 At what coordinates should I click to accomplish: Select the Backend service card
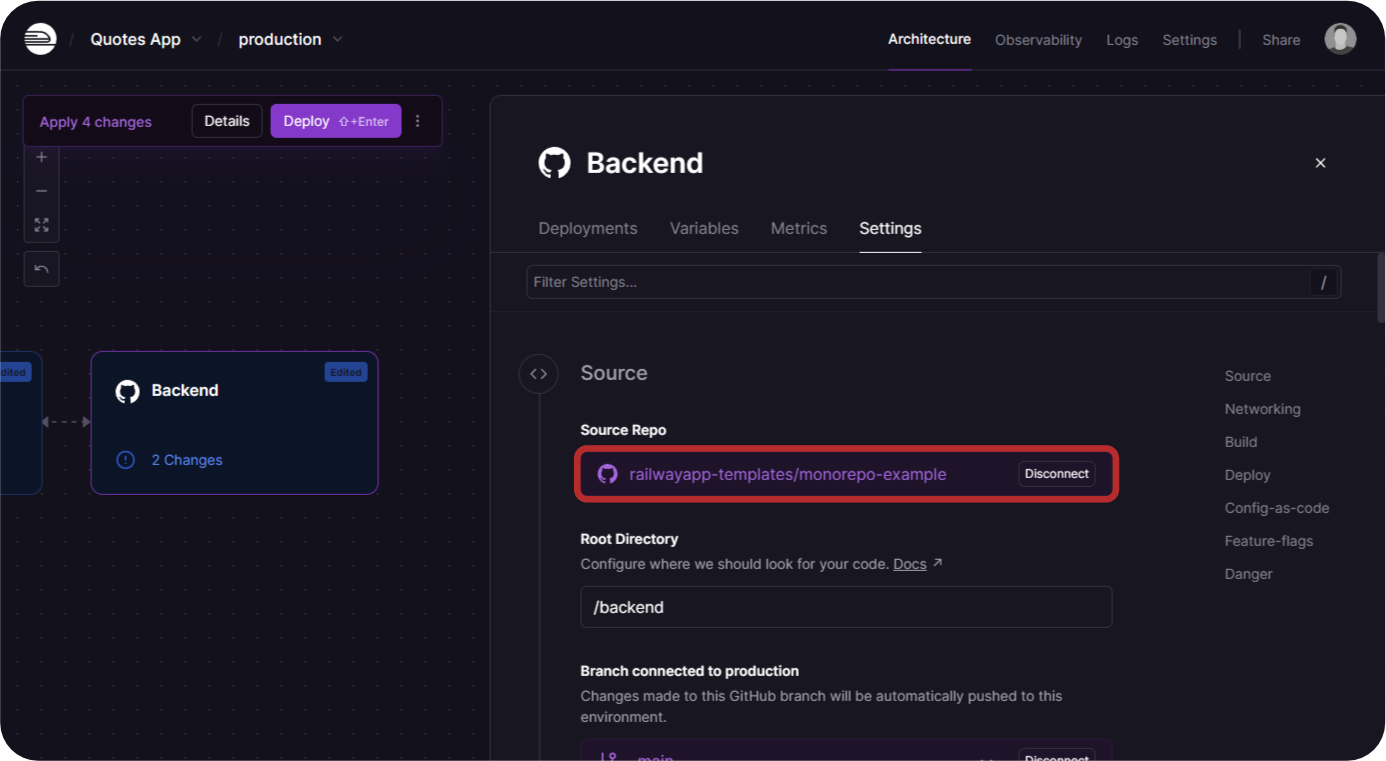click(x=234, y=422)
